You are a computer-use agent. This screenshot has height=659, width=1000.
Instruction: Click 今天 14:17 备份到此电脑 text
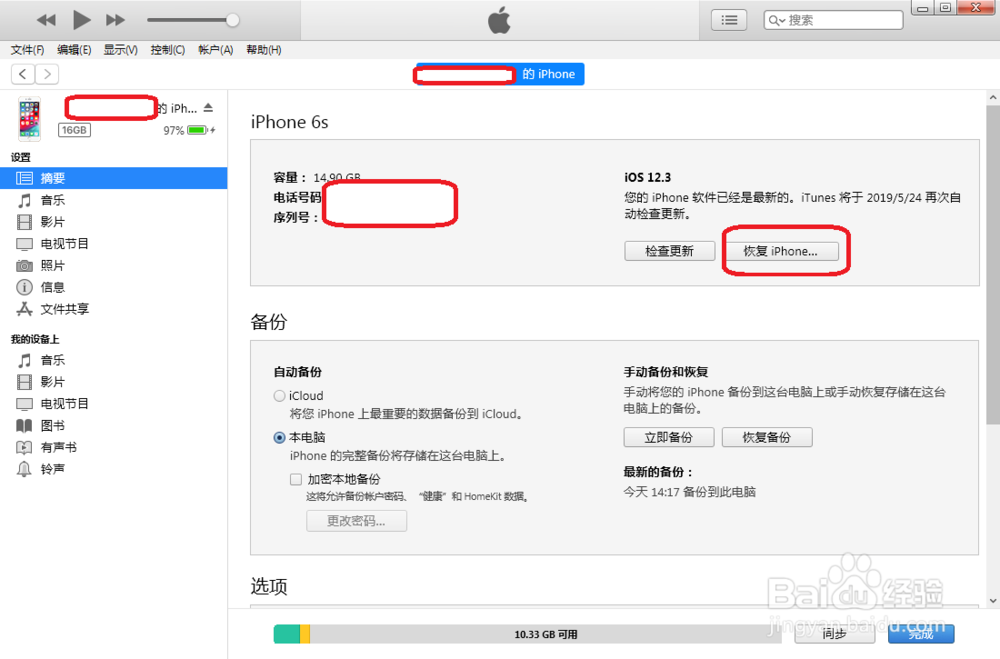coord(689,492)
